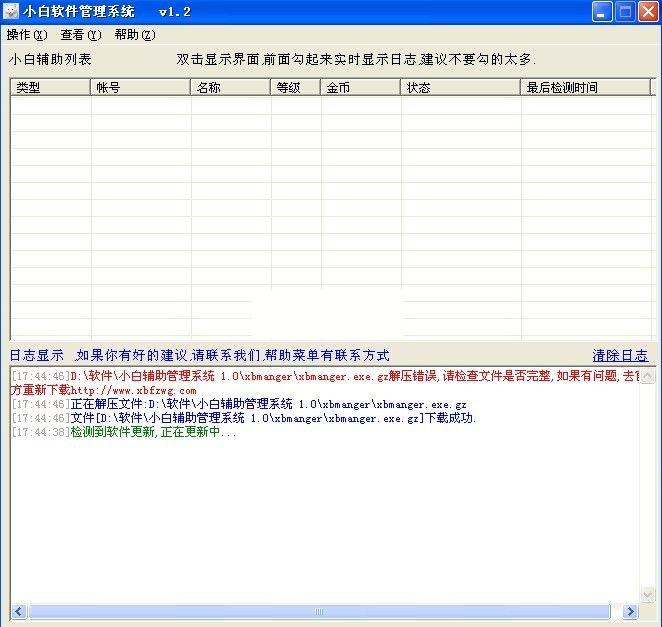This screenshot has height=627, width=662.
Task: Sort by the 金币 column header
Action: coord(360,88)
